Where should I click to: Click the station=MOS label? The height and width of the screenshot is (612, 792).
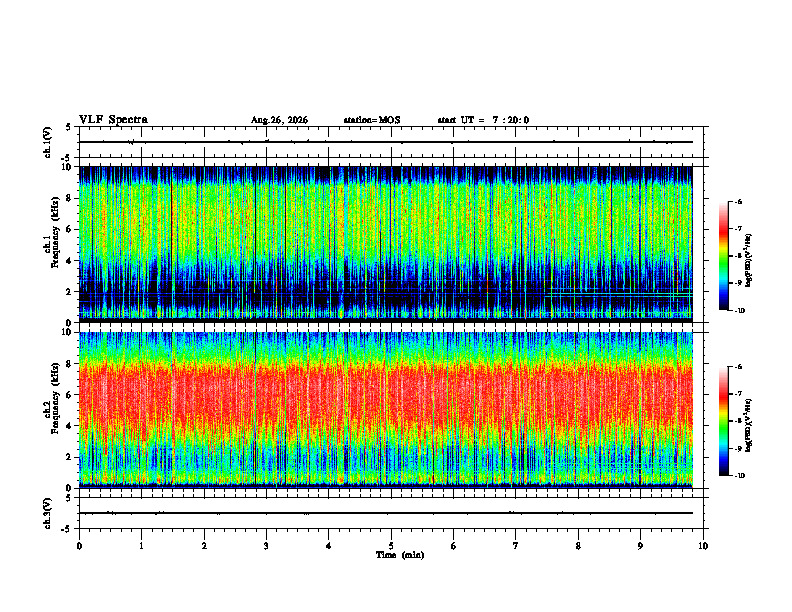click(x=372, y=120)
